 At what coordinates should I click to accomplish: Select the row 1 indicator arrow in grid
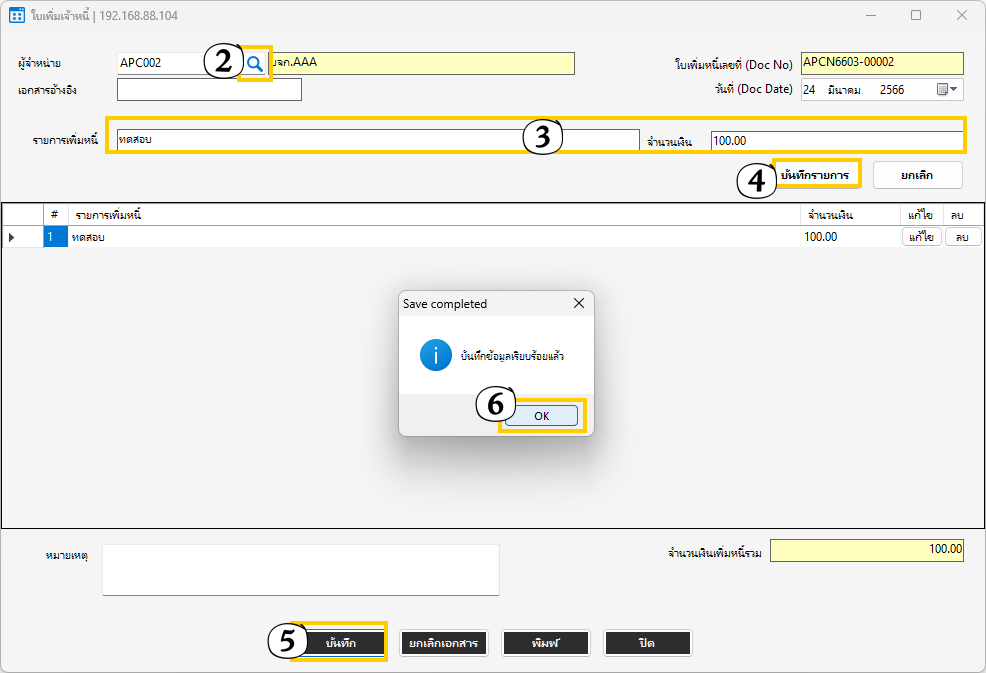click(x=13, y=237)
